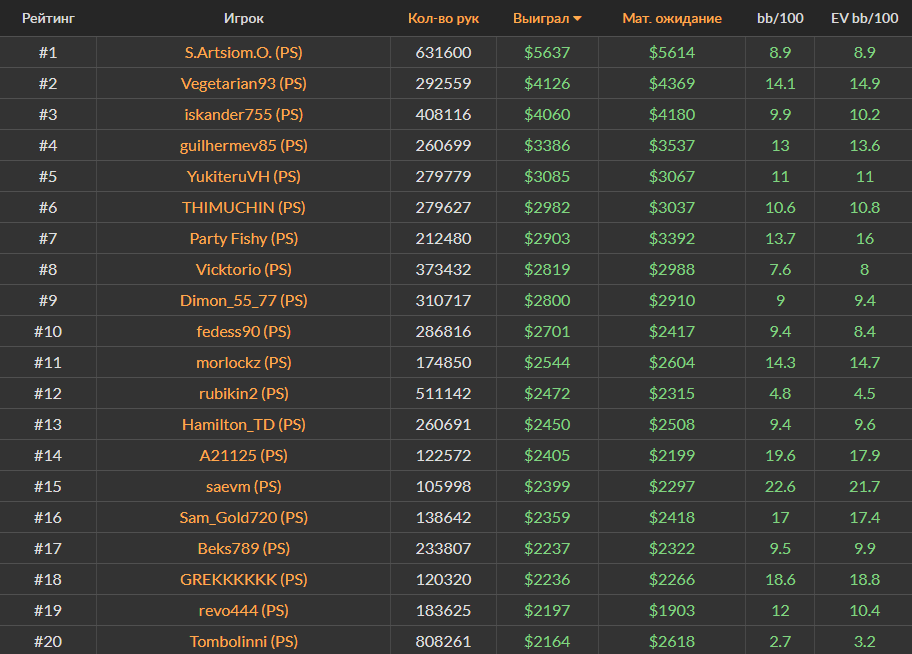
Task: Sort by Выиграл column header
Action: tap(540, 18)
